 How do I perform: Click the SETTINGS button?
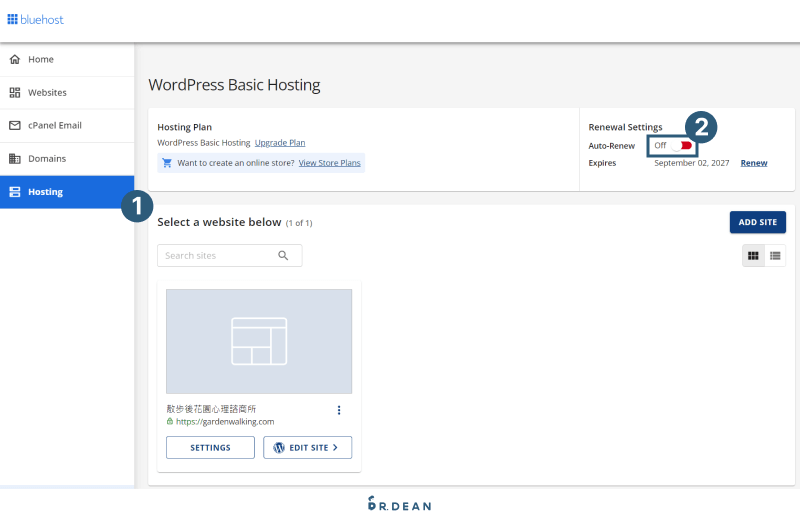point(210,447)
